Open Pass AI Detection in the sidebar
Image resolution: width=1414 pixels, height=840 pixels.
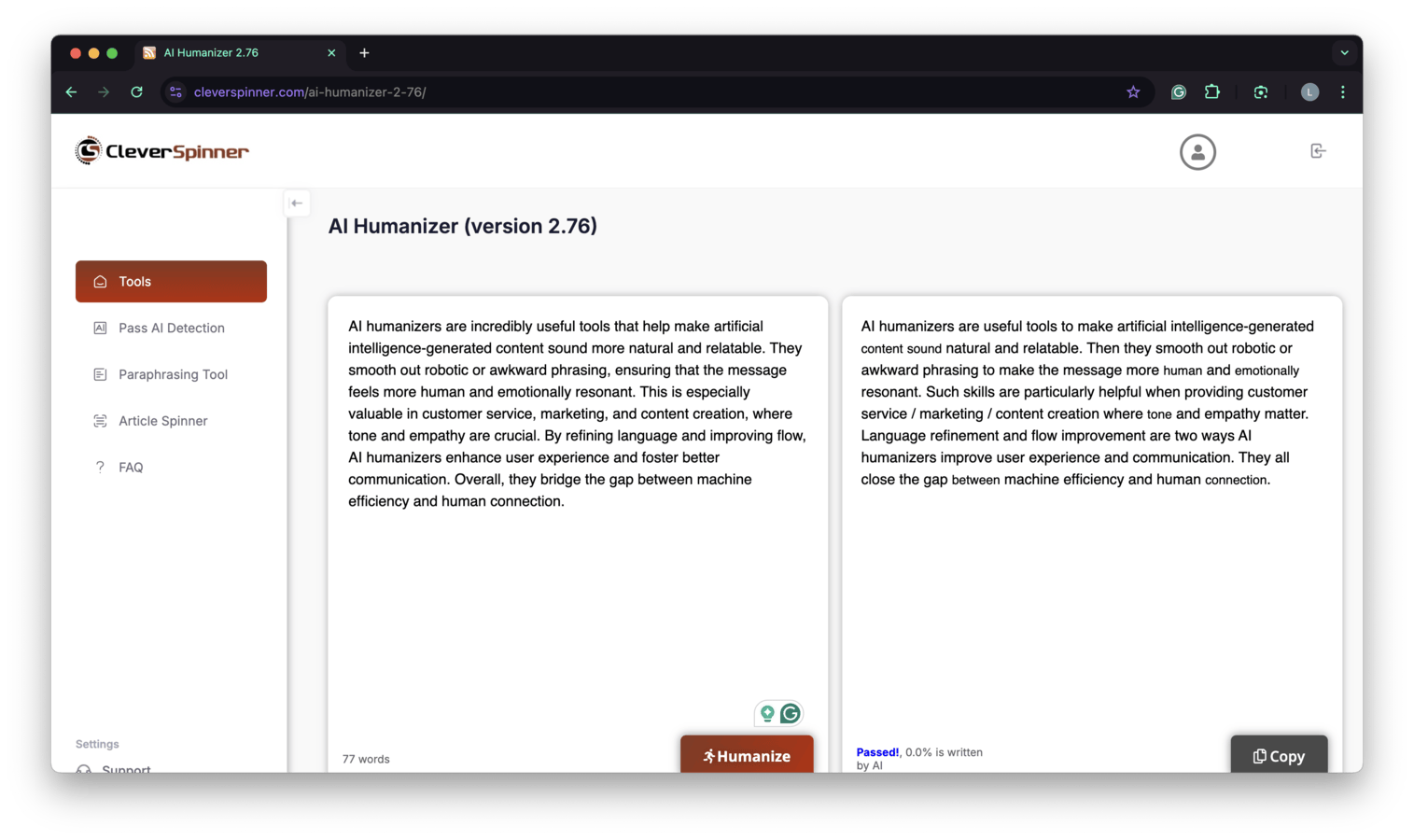(x=171, y=328)
